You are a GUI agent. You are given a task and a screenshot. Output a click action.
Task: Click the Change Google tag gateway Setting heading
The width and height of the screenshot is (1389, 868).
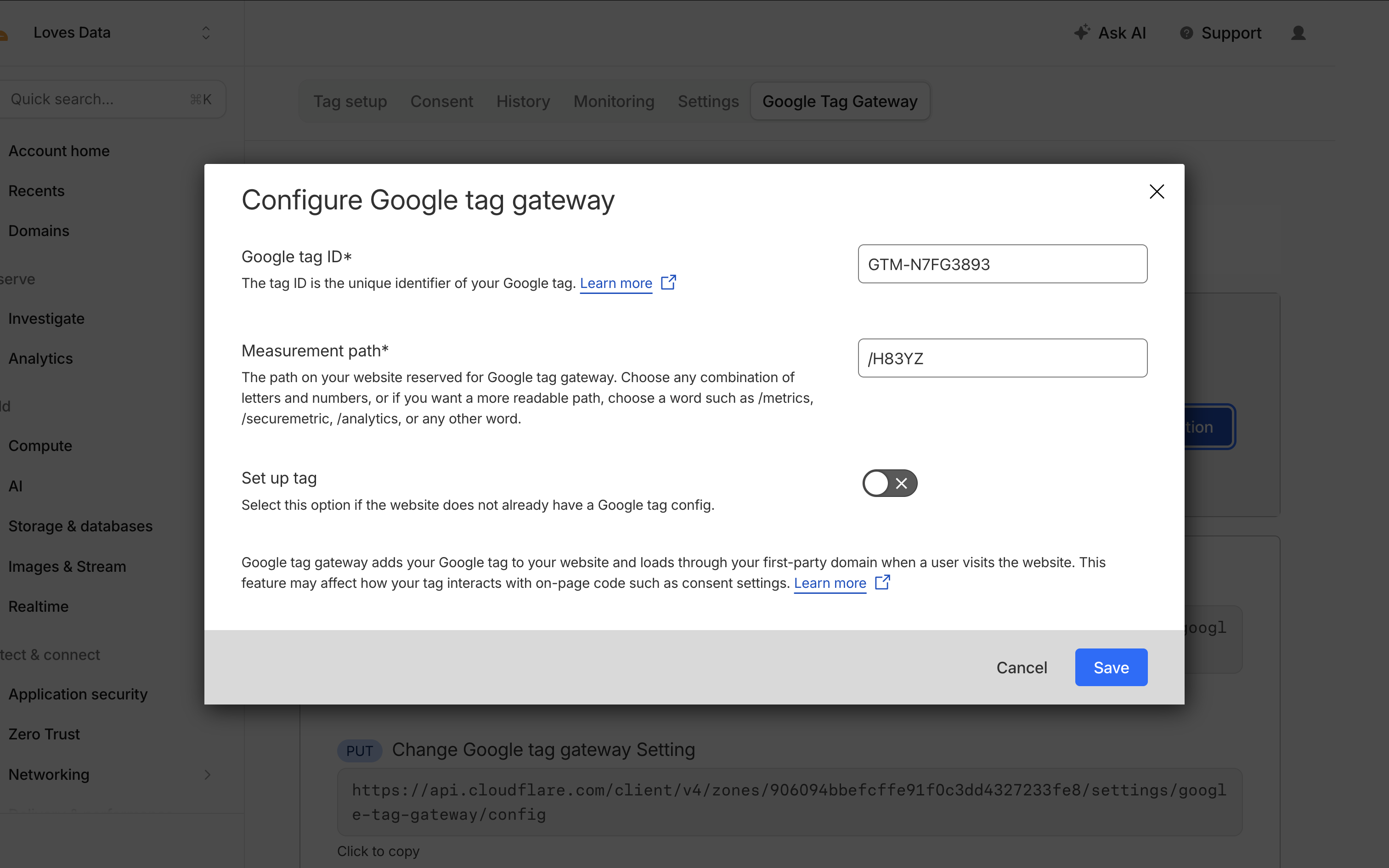coord(543,749)
